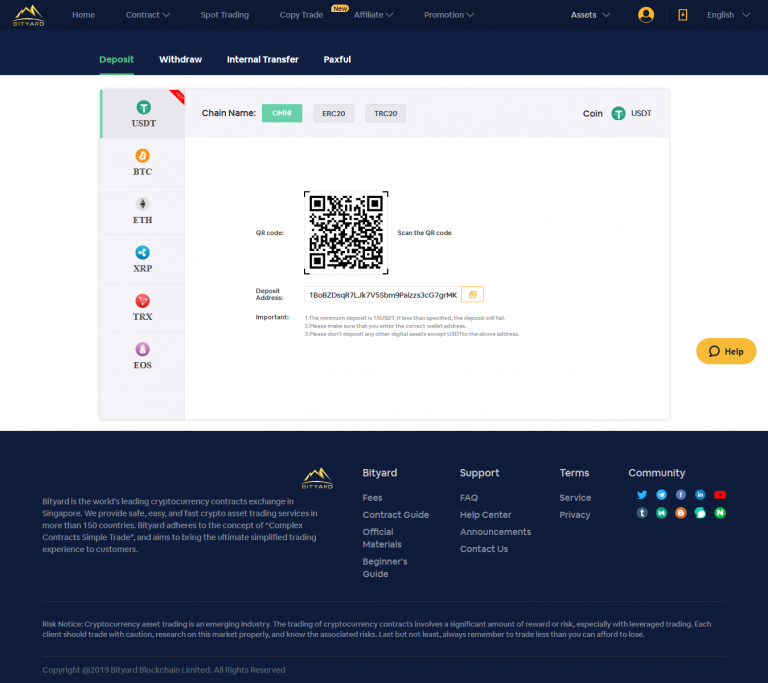This screenshot has height=683, width=768.
Task: Open the green M community icon
Action: click(661, 512)
